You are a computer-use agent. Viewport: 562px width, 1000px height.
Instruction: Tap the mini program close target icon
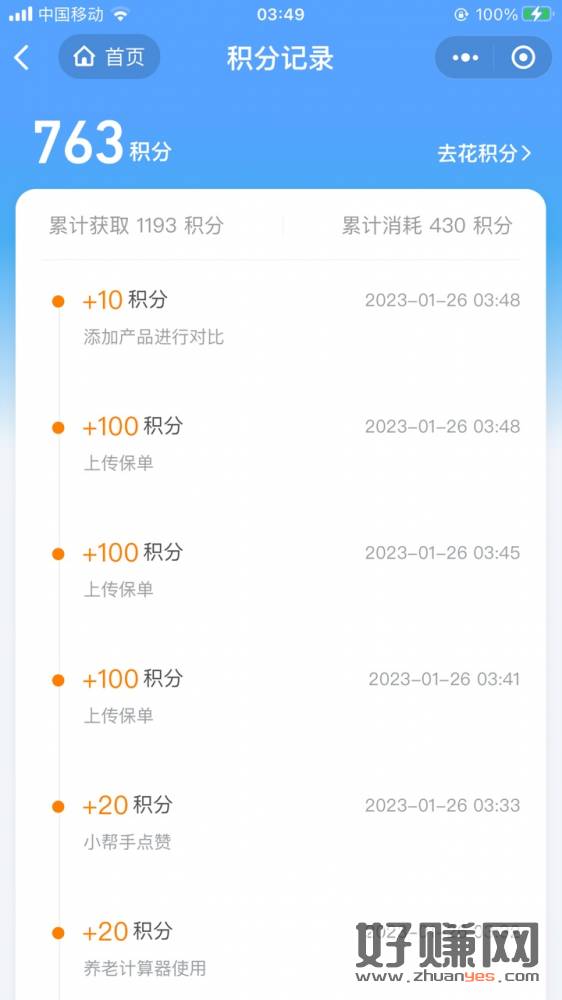523,58
